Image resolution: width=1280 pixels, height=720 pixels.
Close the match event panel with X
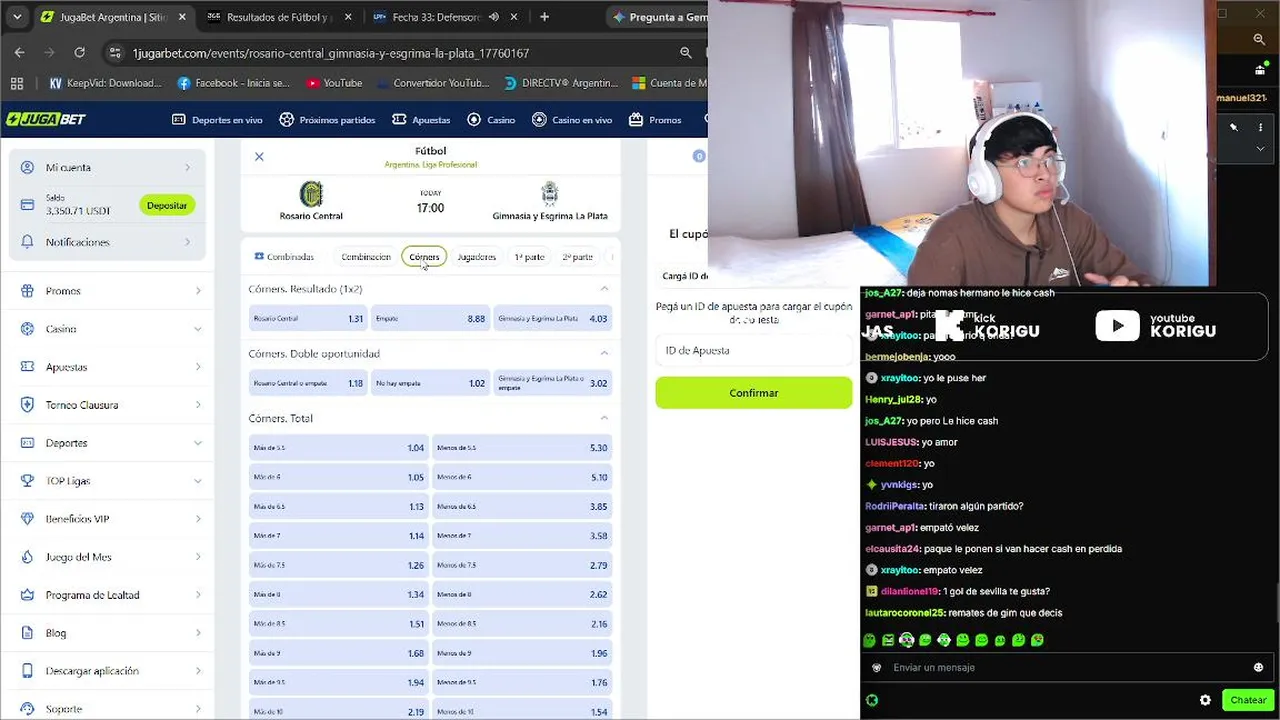coord(259,156)
